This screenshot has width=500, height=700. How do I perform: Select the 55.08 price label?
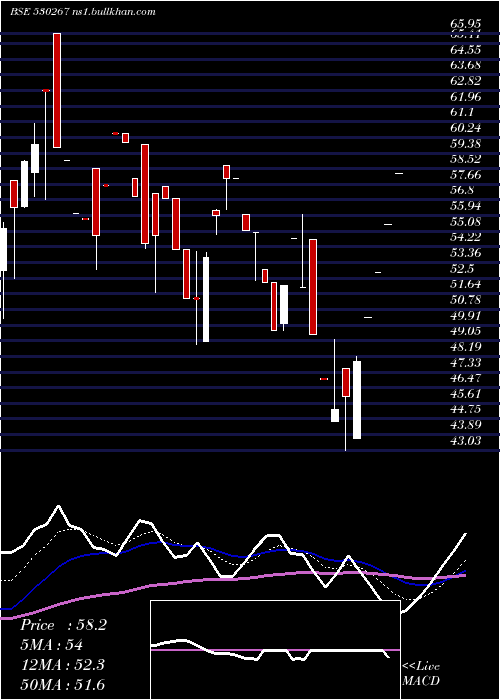click(x=466, y=222)
